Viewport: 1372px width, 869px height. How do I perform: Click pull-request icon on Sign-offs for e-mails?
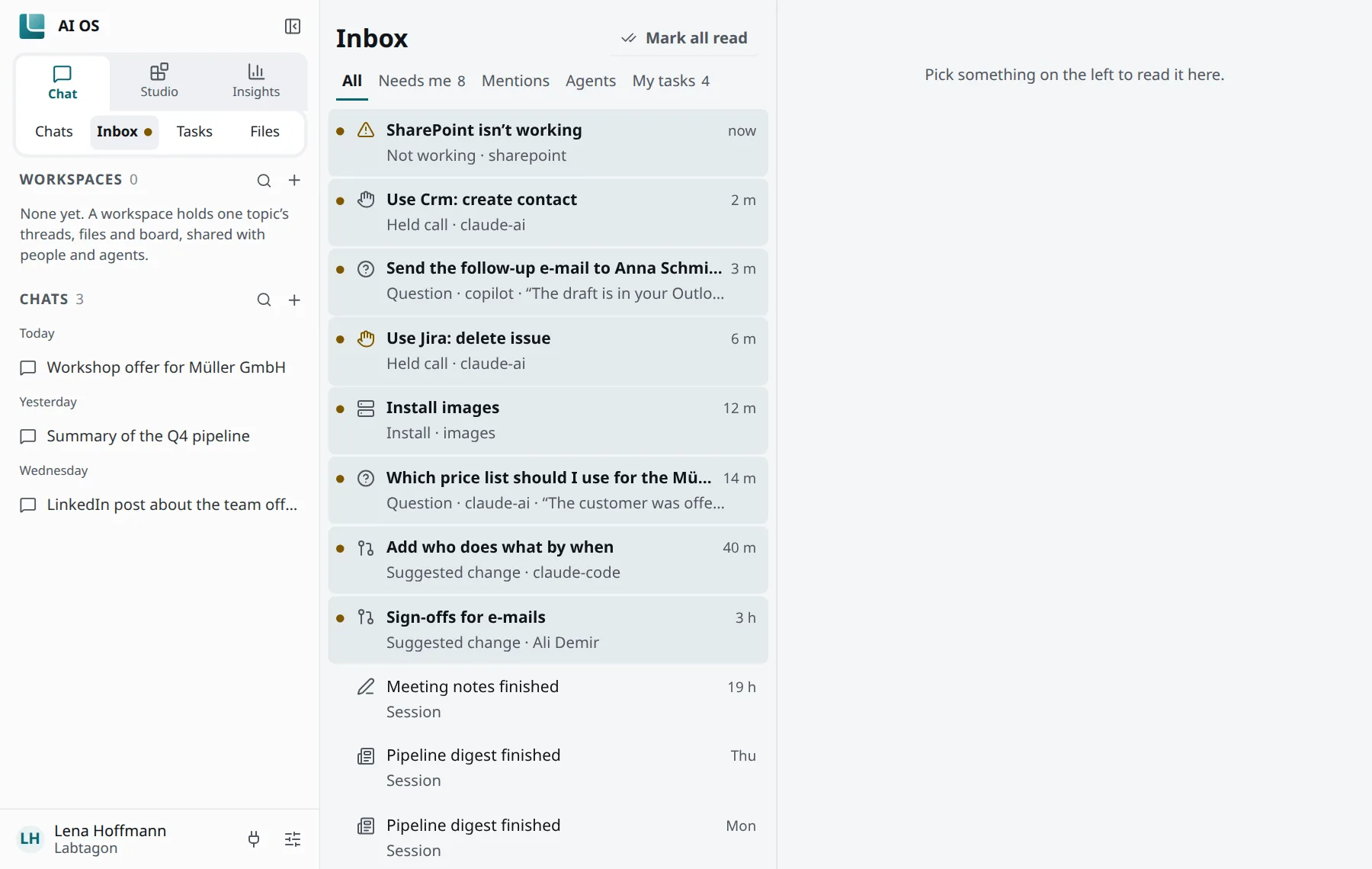coord(366,617)
